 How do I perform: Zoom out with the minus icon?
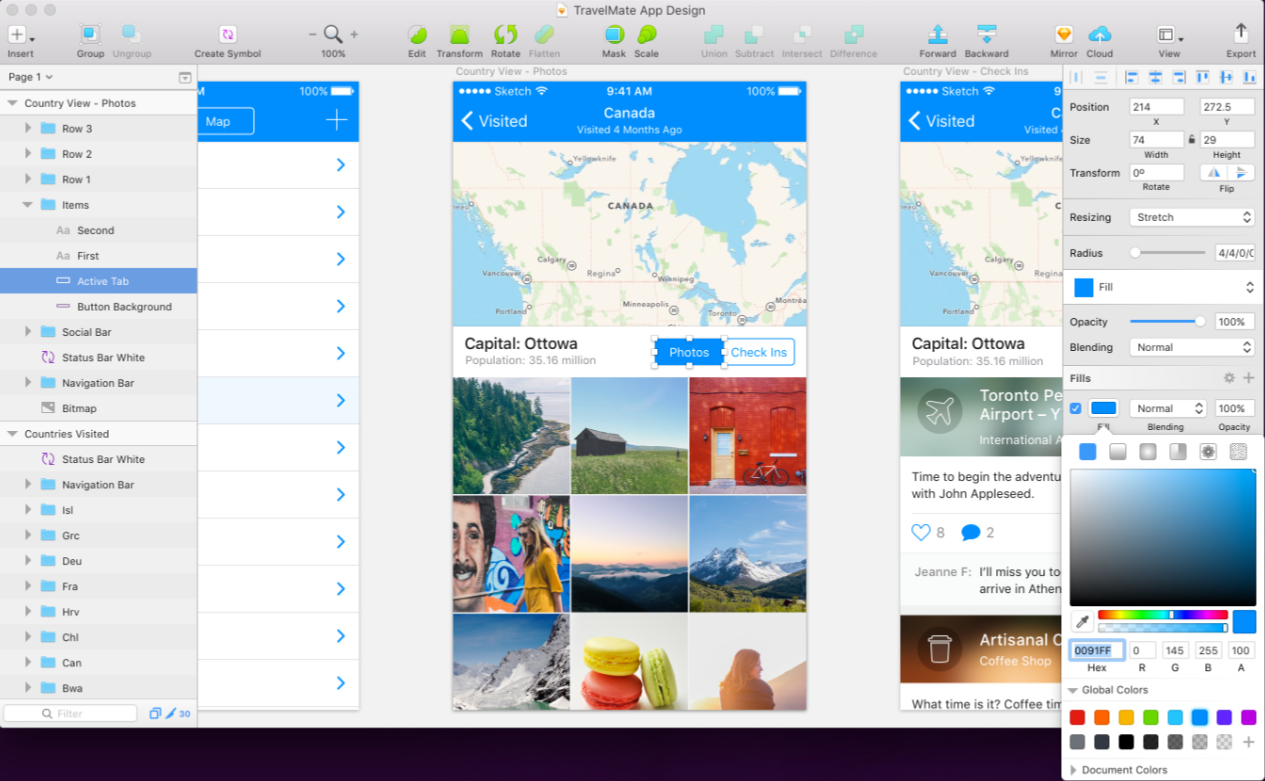point(313,34)
